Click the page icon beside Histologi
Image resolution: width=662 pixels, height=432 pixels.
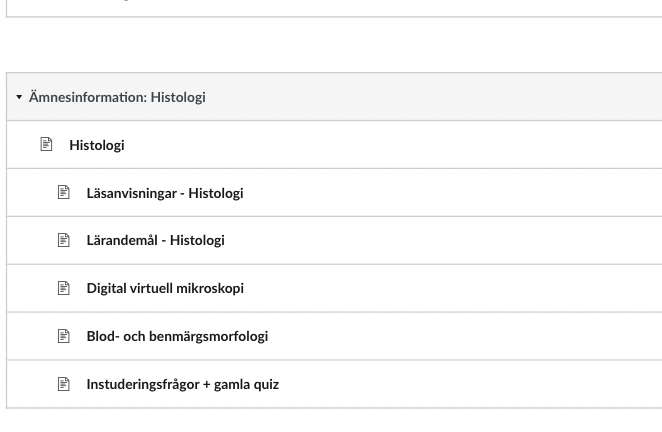46,145
